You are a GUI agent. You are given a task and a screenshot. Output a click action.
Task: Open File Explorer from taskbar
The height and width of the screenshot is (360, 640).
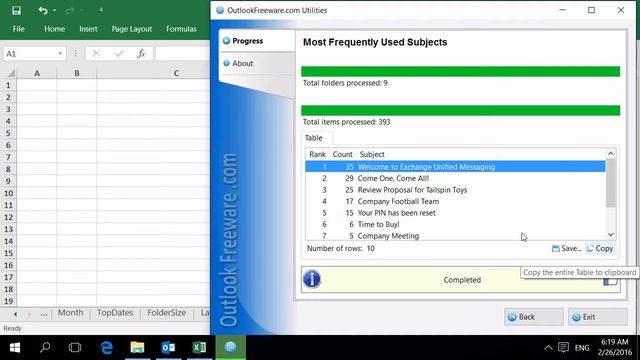coord(137,347)
